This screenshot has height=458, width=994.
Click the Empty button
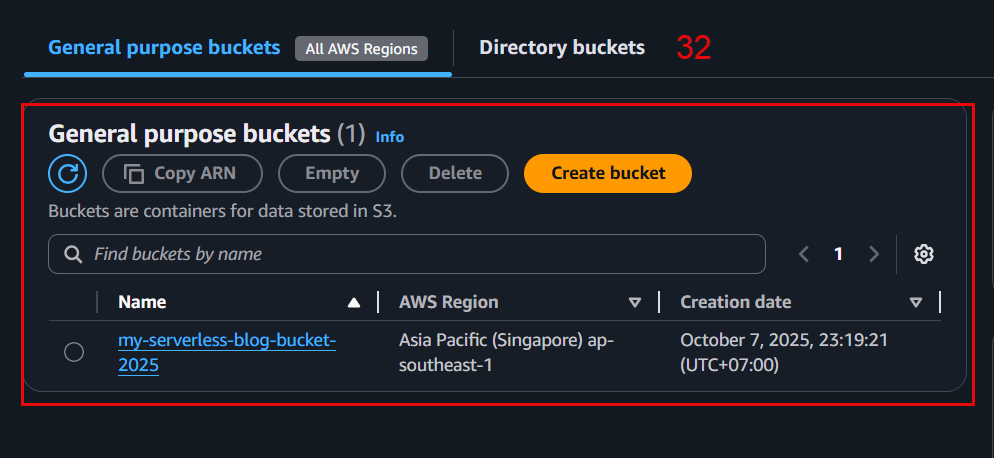[x=332, y=173]
